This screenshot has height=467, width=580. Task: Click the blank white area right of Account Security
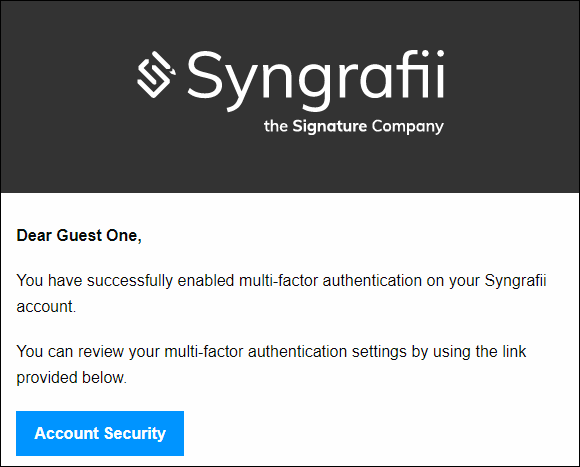click(x=381, y=433)
